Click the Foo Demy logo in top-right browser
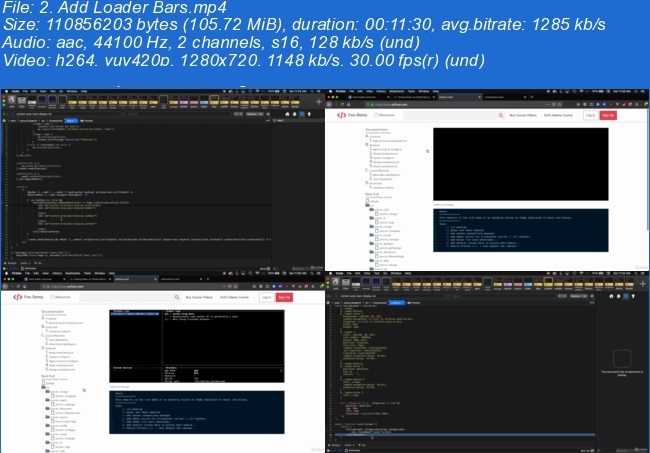This screenshot has height=453, width=650. click(x=348, y=115)
